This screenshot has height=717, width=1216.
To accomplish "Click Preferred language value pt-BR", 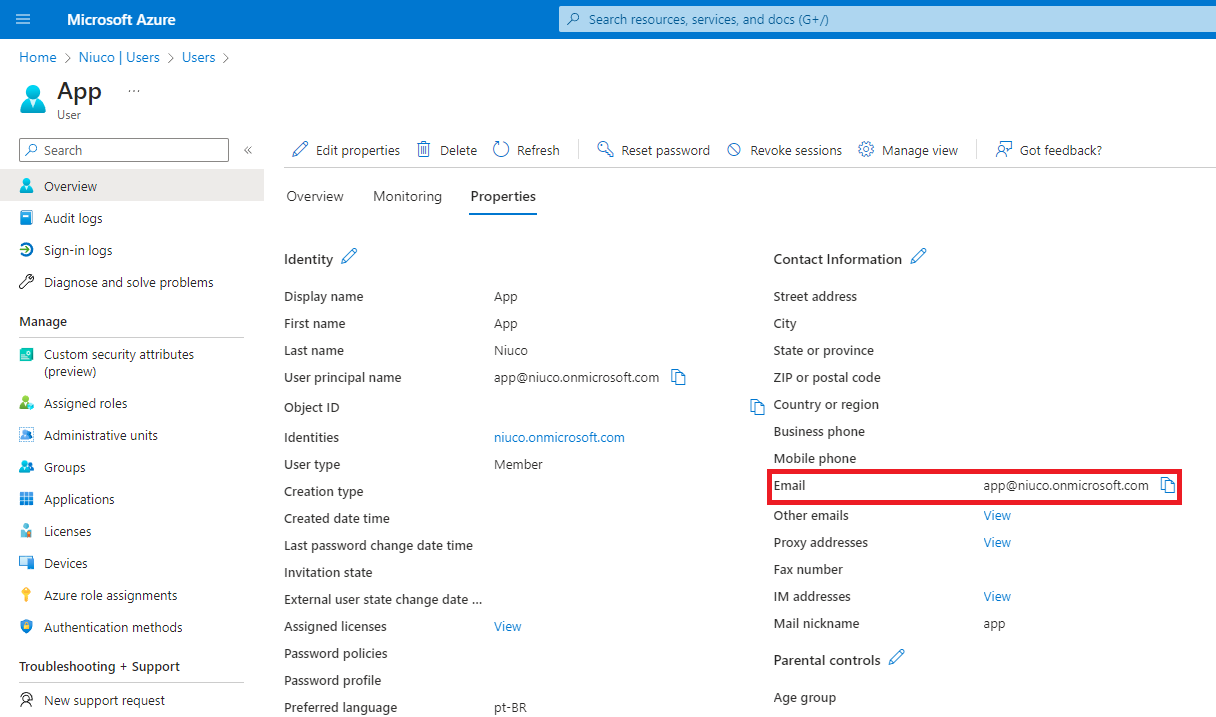I will tap(510, 707).
